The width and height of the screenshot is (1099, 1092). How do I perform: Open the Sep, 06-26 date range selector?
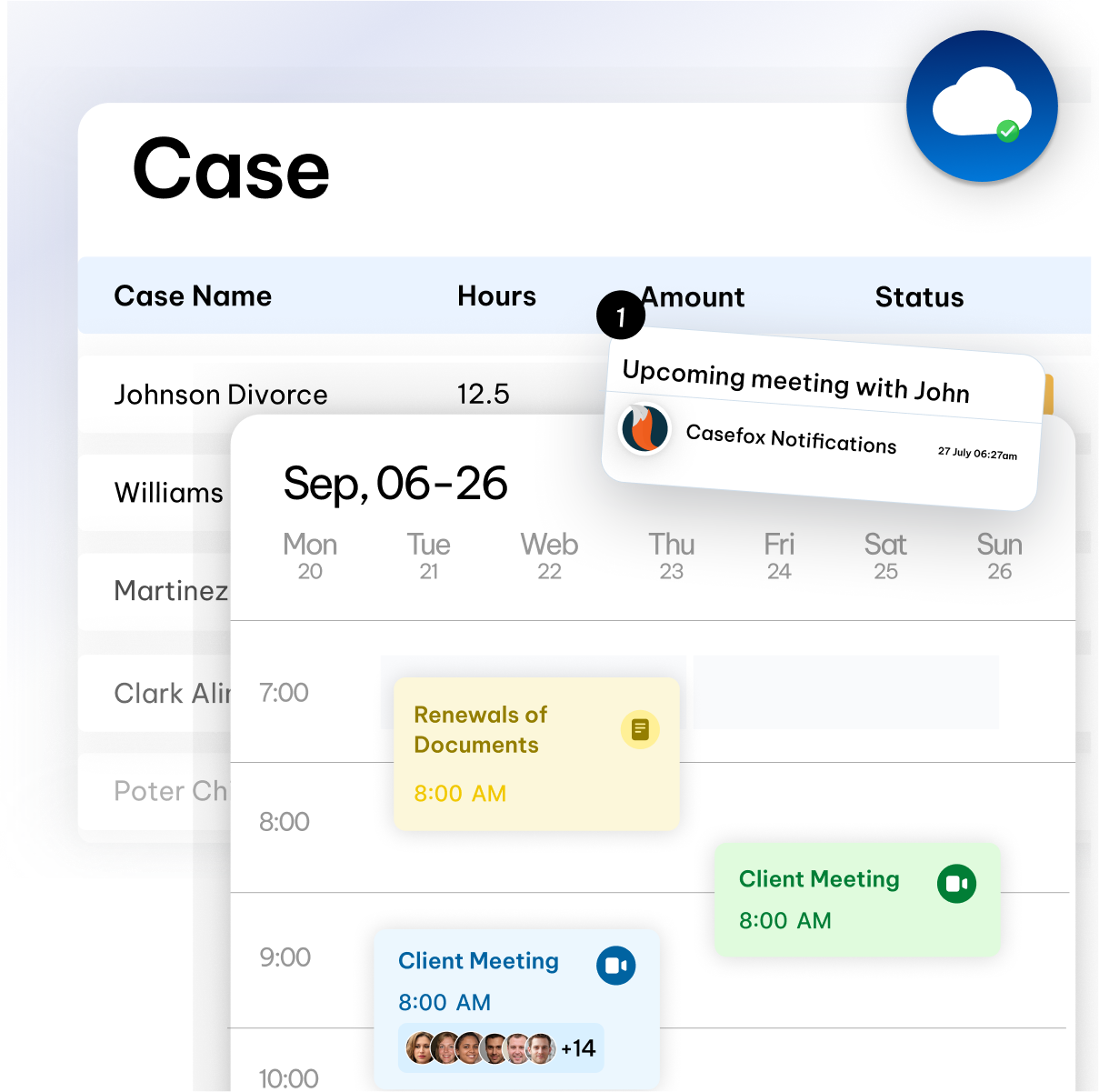395,485
